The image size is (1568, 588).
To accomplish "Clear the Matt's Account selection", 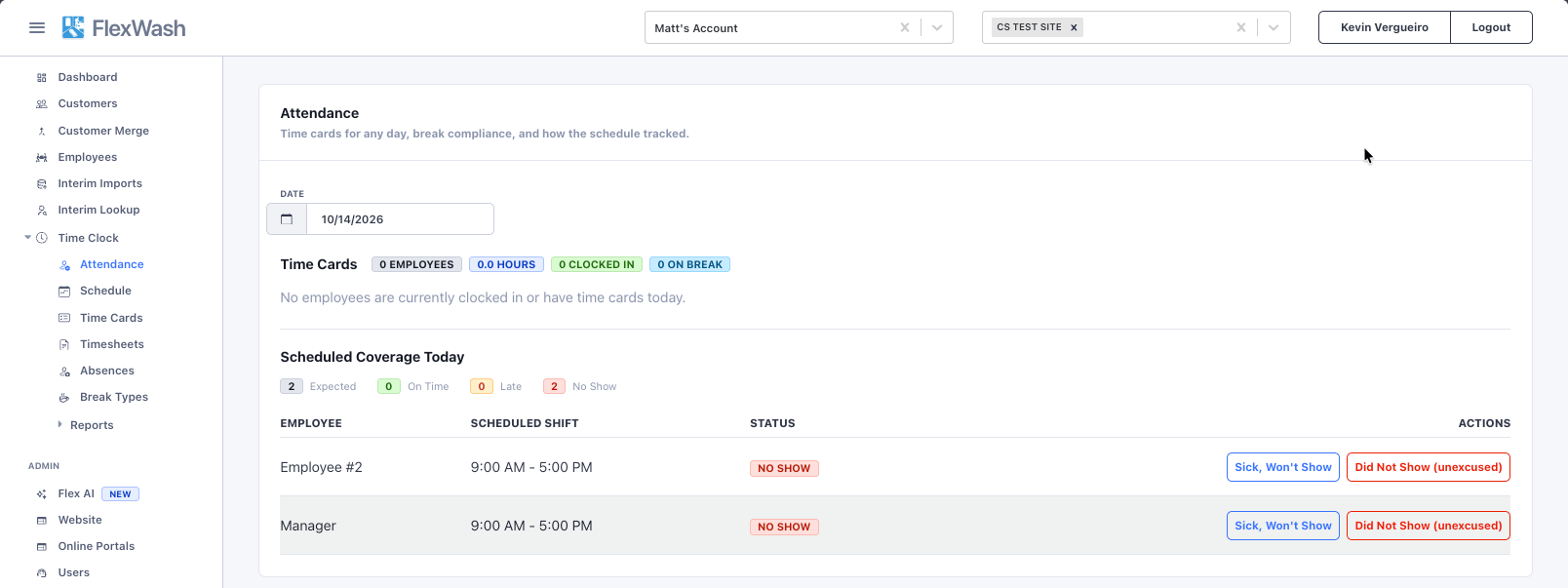I will click(905, 28).
